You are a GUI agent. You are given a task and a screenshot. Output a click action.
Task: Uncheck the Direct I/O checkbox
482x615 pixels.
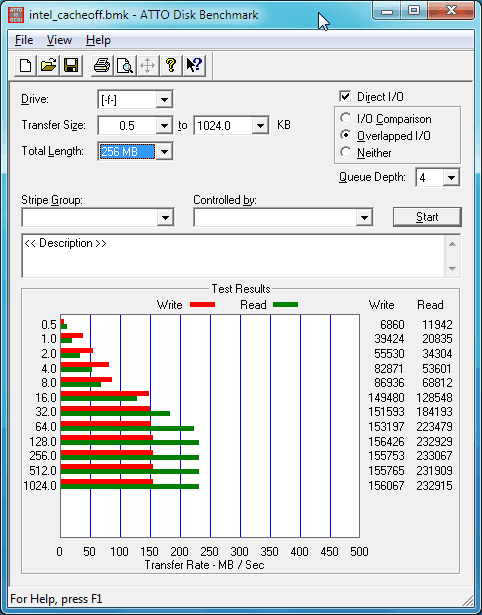pos(345,96)
